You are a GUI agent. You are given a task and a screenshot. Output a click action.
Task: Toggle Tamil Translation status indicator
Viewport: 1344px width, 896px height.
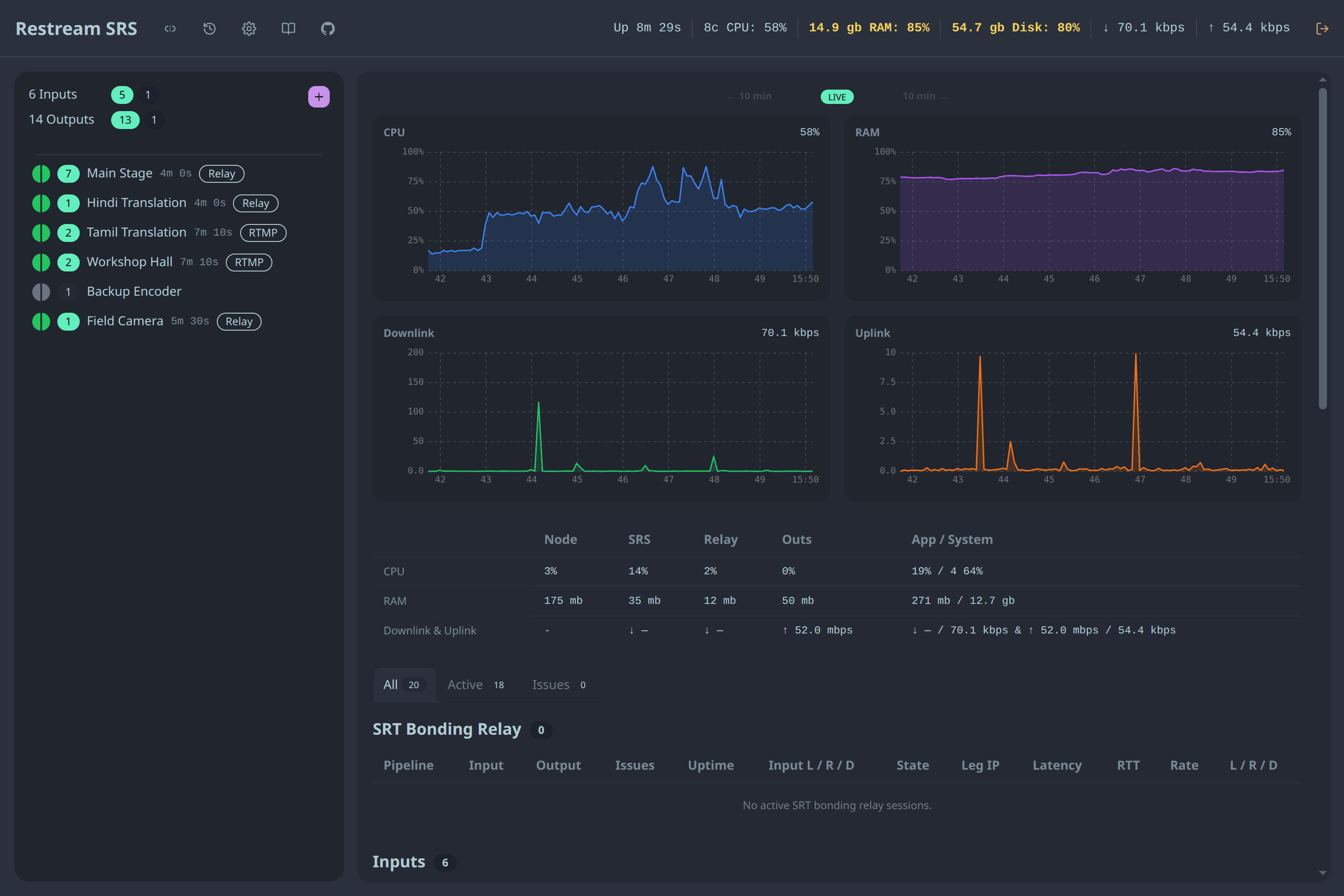[x=41, y=233]
